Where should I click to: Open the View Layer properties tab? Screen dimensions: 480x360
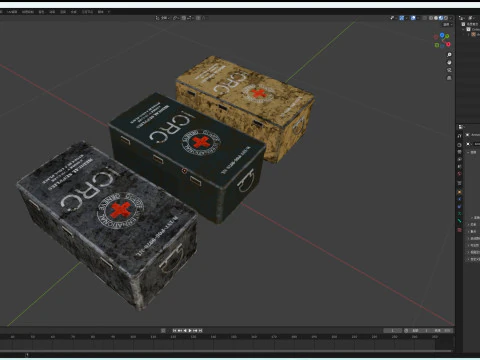(x=459, y=159)
